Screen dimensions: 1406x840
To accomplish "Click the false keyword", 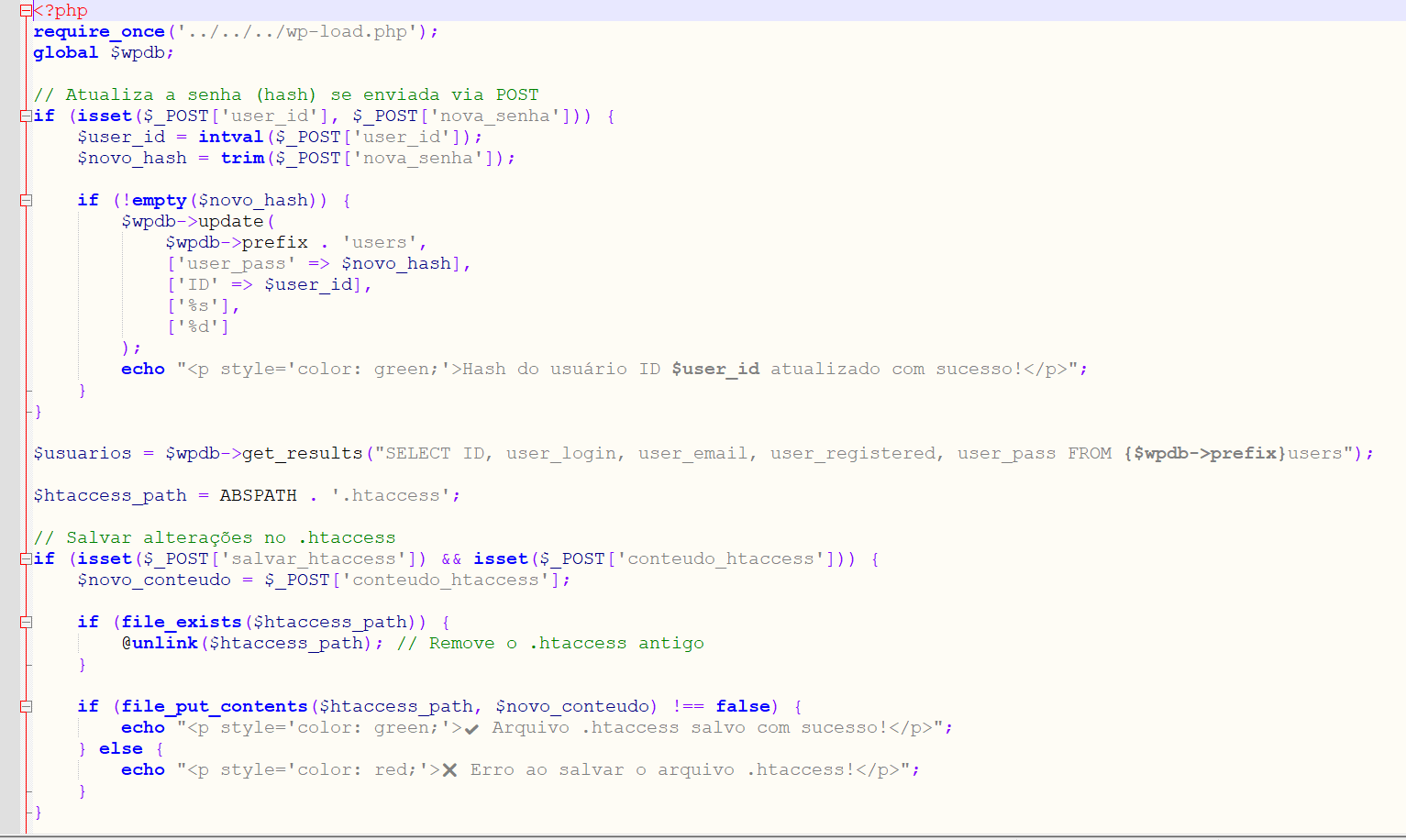I will point(743,707).
